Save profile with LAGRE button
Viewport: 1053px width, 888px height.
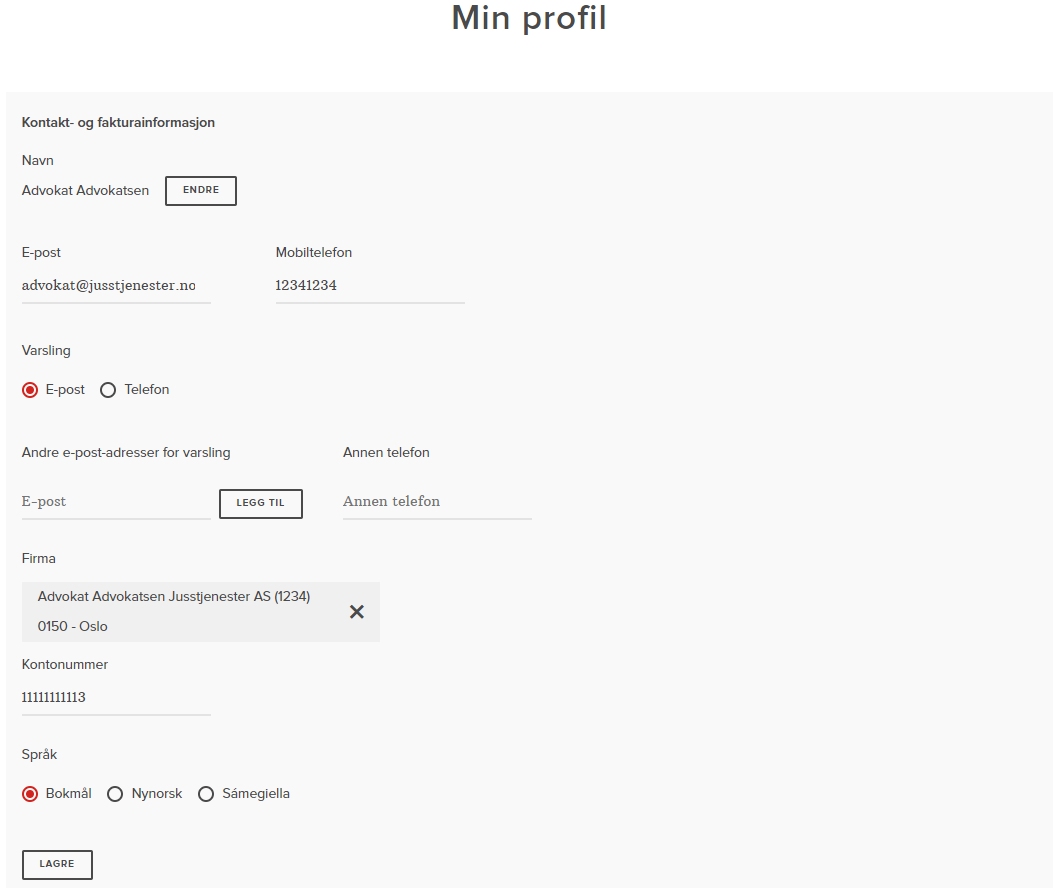point(57,864)
